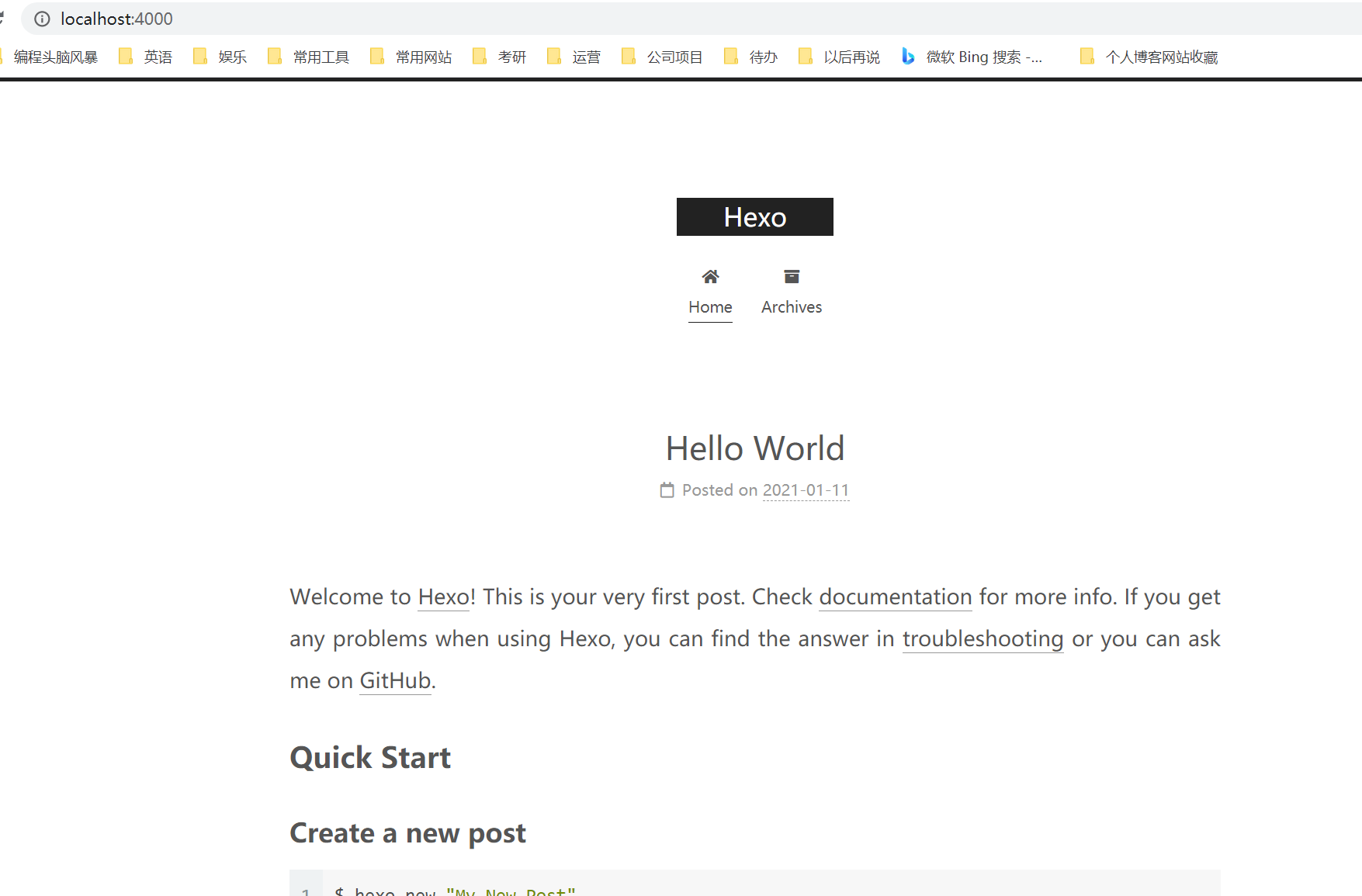The width and height of the screenshot is (1362, 896).
Task: Open the 考研 bookmark folder
Action: (499, 57)
